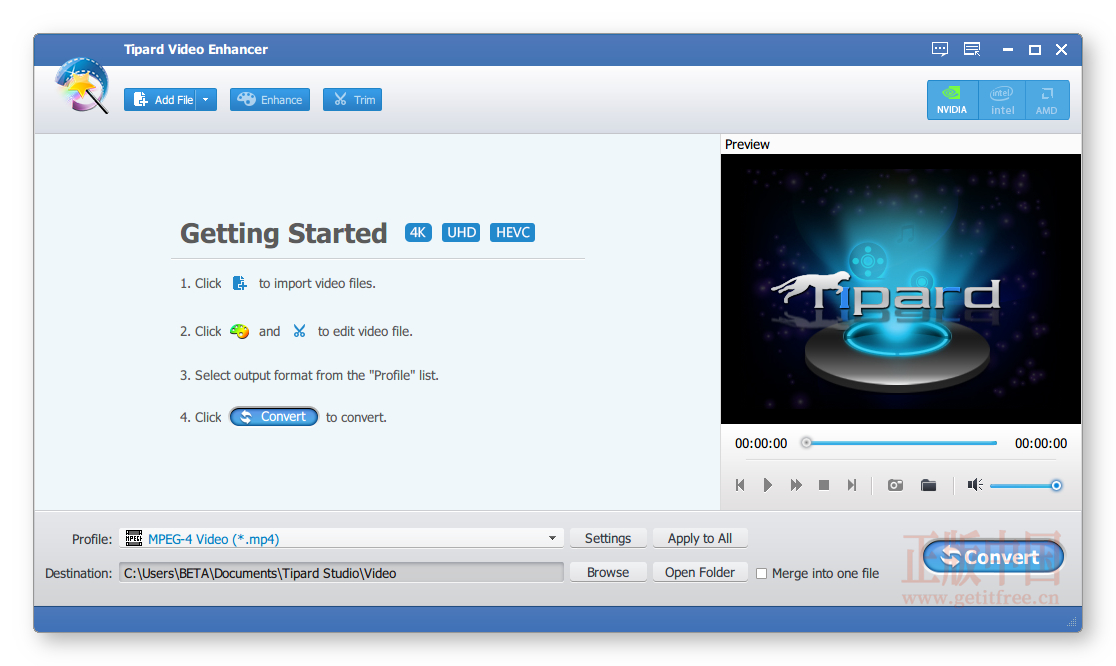Click the HEVC badge
1116x666 pixels.
click(x=512, y=233)
